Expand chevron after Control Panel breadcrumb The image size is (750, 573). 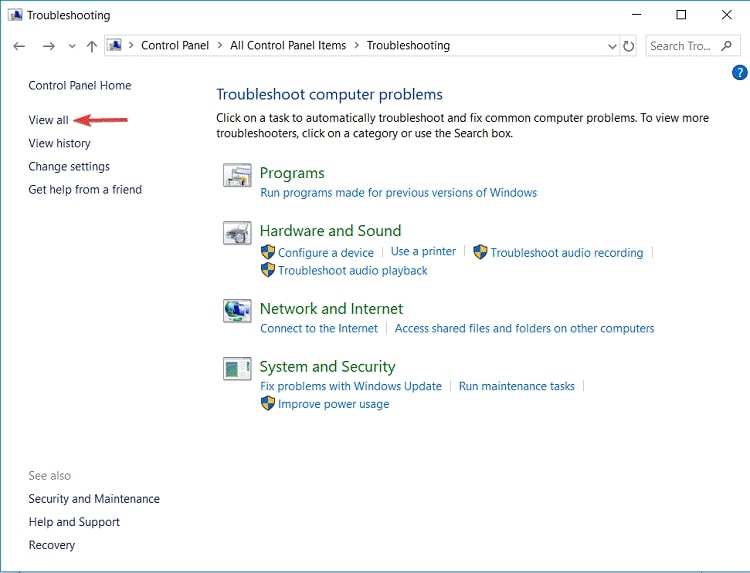220,45
